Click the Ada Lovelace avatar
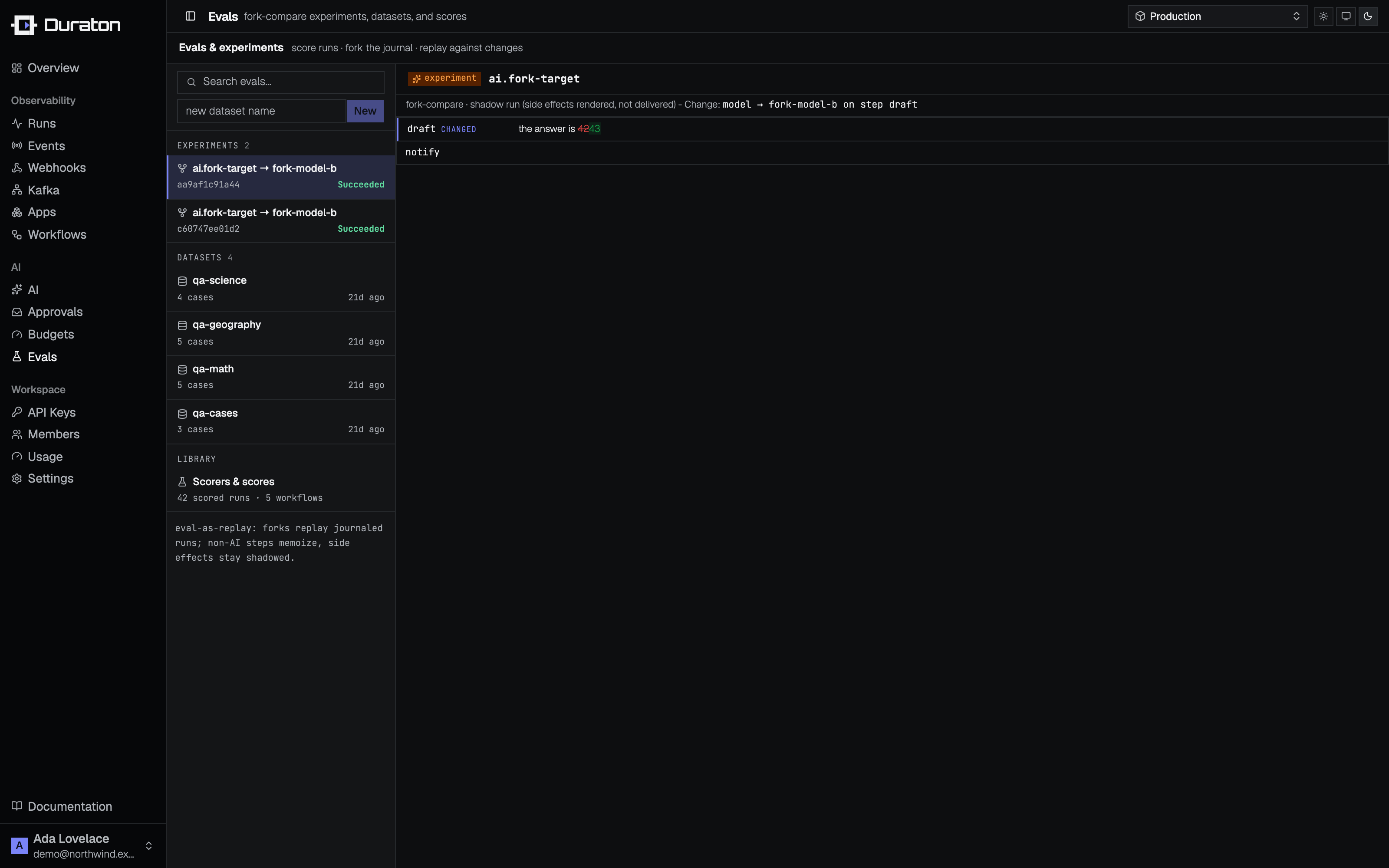This screenshot has width=1389, height=868. [x=20, y=845]
